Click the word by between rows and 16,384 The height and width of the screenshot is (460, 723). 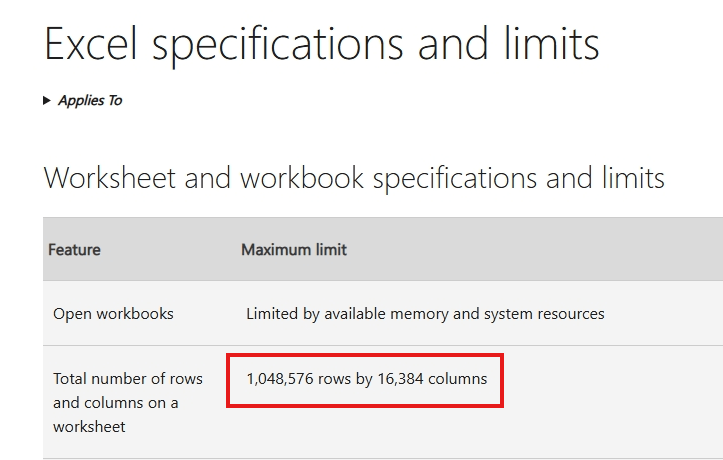[x=364, y=379]
